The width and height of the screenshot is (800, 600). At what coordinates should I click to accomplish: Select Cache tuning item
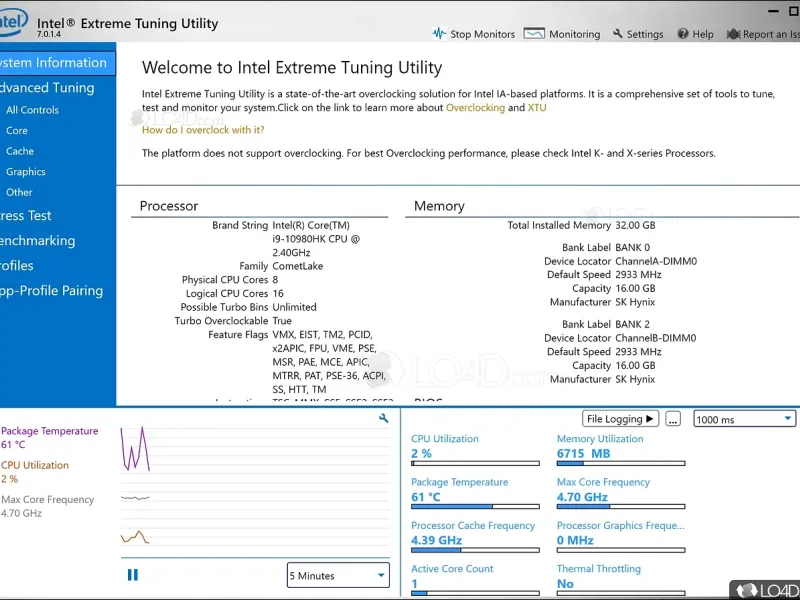20,151
